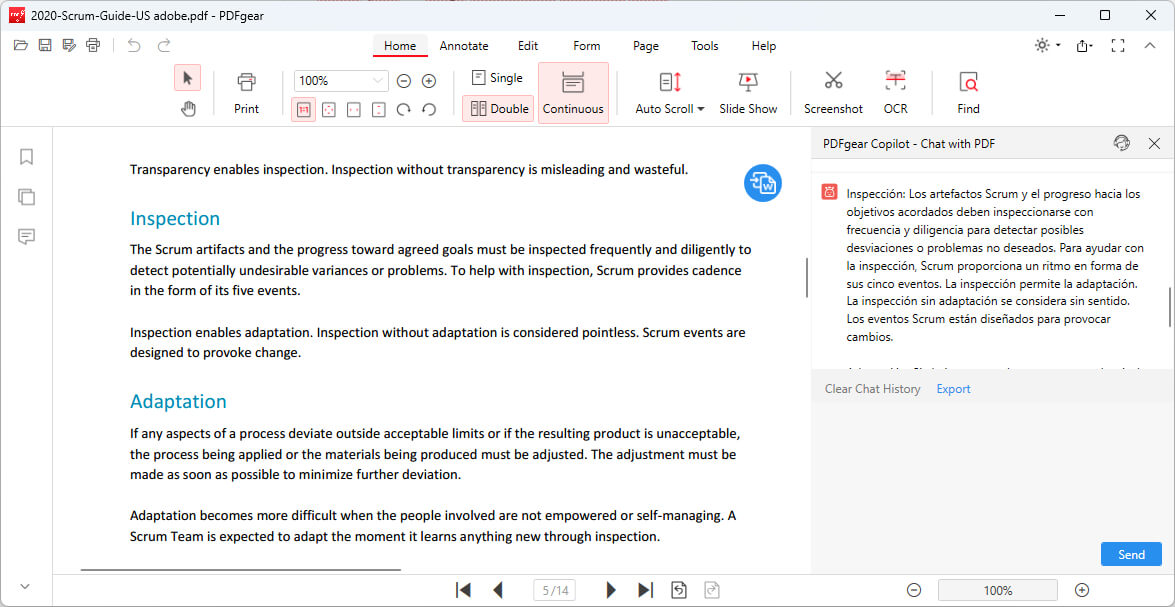The width and height of the screenshot is (1175, 607).
Task: Open the page thumbnails sidebar panel
Action: [x=26, y=197]
